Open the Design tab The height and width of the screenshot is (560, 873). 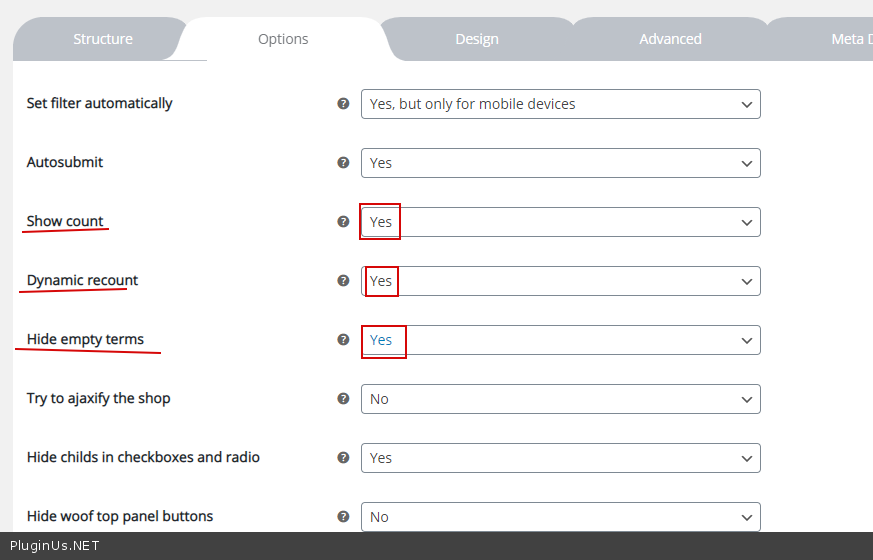tap(476, 39)
